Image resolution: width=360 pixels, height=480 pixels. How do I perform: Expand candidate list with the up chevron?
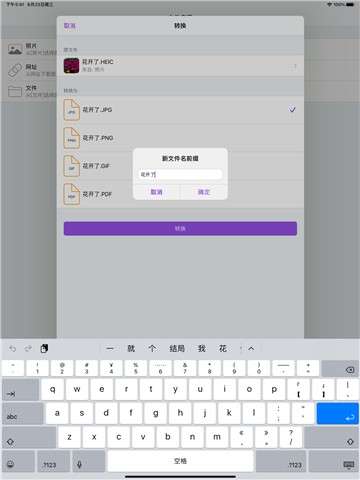coord(251,349)
